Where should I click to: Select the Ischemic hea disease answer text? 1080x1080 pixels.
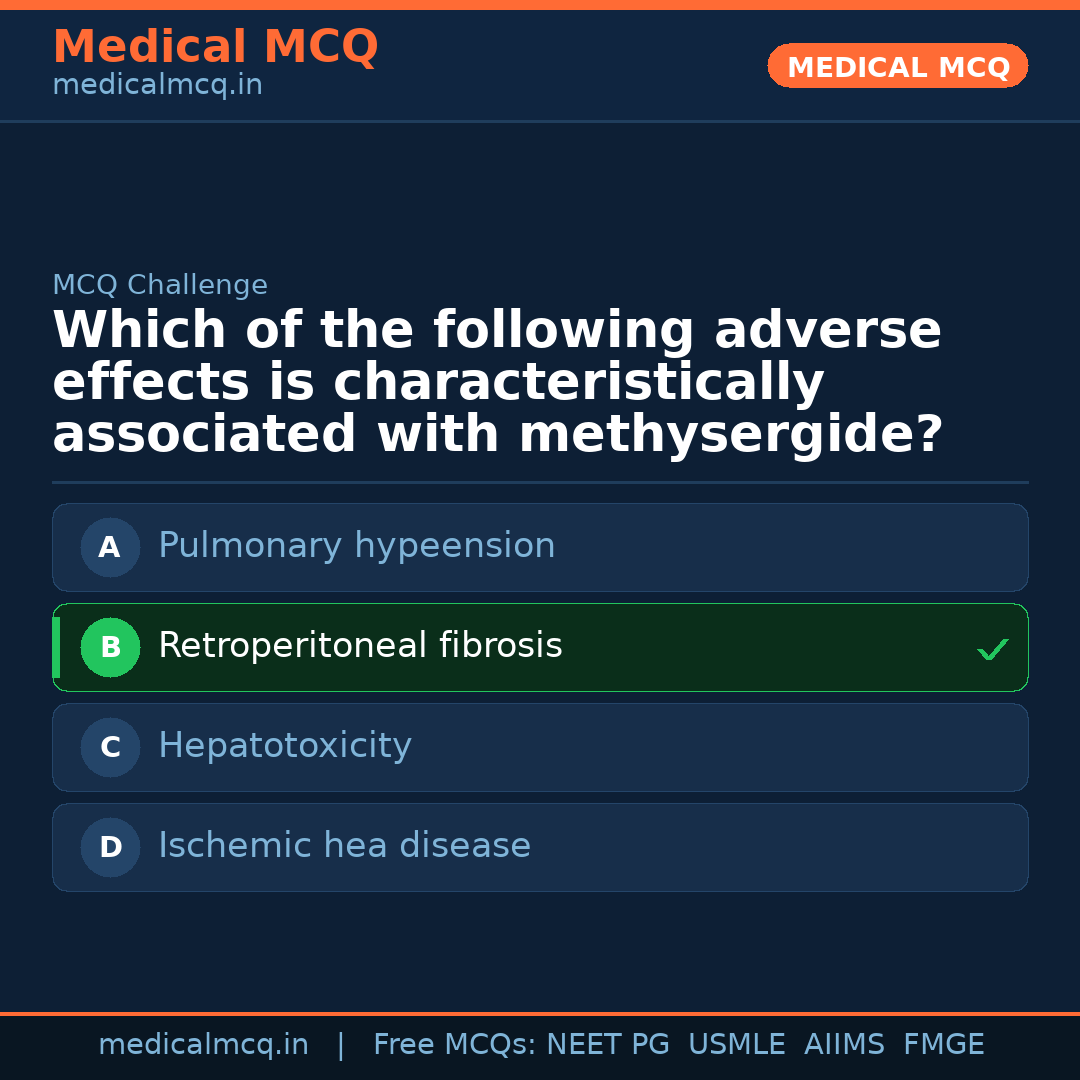tap(344, 846)
